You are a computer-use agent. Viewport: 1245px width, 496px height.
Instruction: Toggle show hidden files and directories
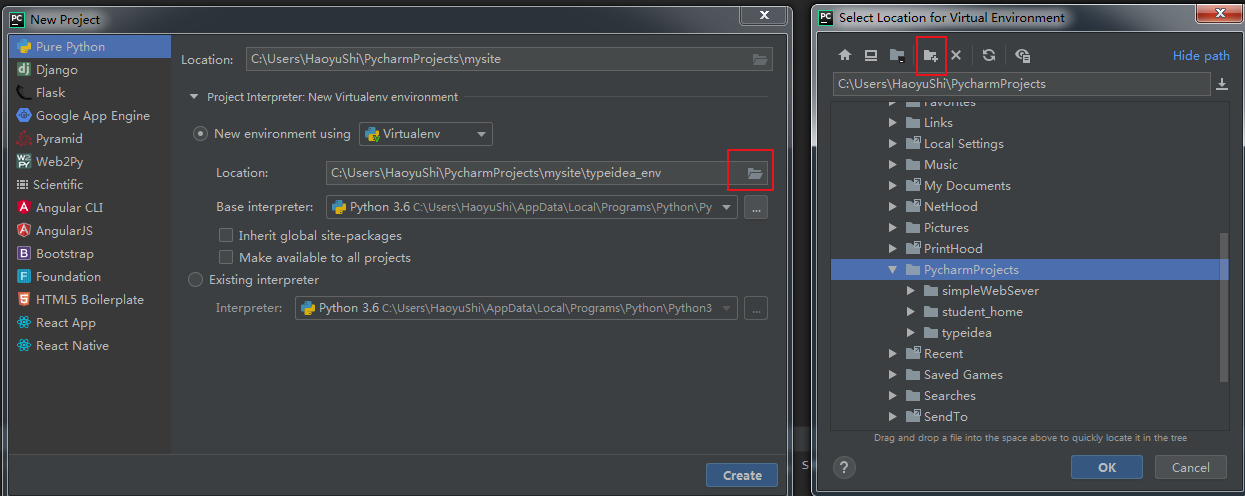click(1022, 56)
